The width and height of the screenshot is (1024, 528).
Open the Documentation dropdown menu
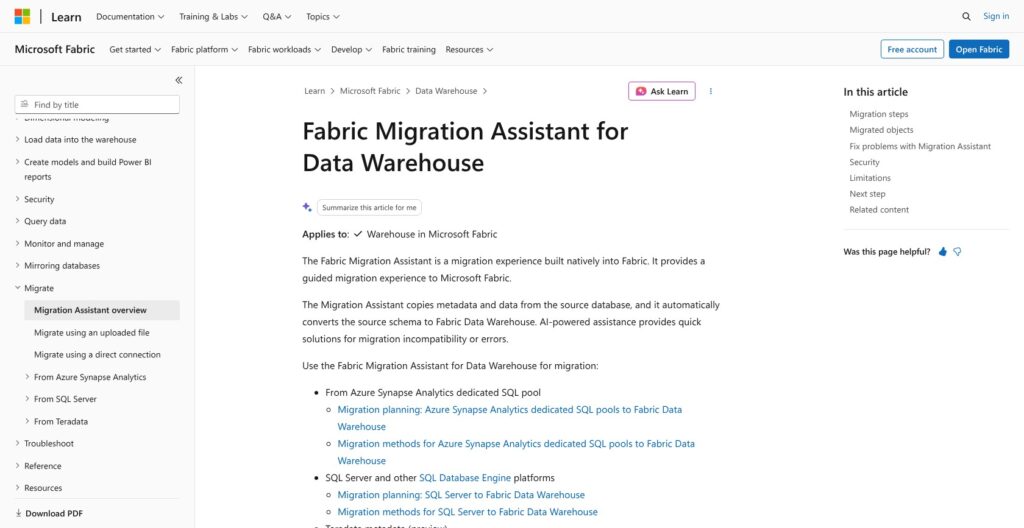coord(130,17)
